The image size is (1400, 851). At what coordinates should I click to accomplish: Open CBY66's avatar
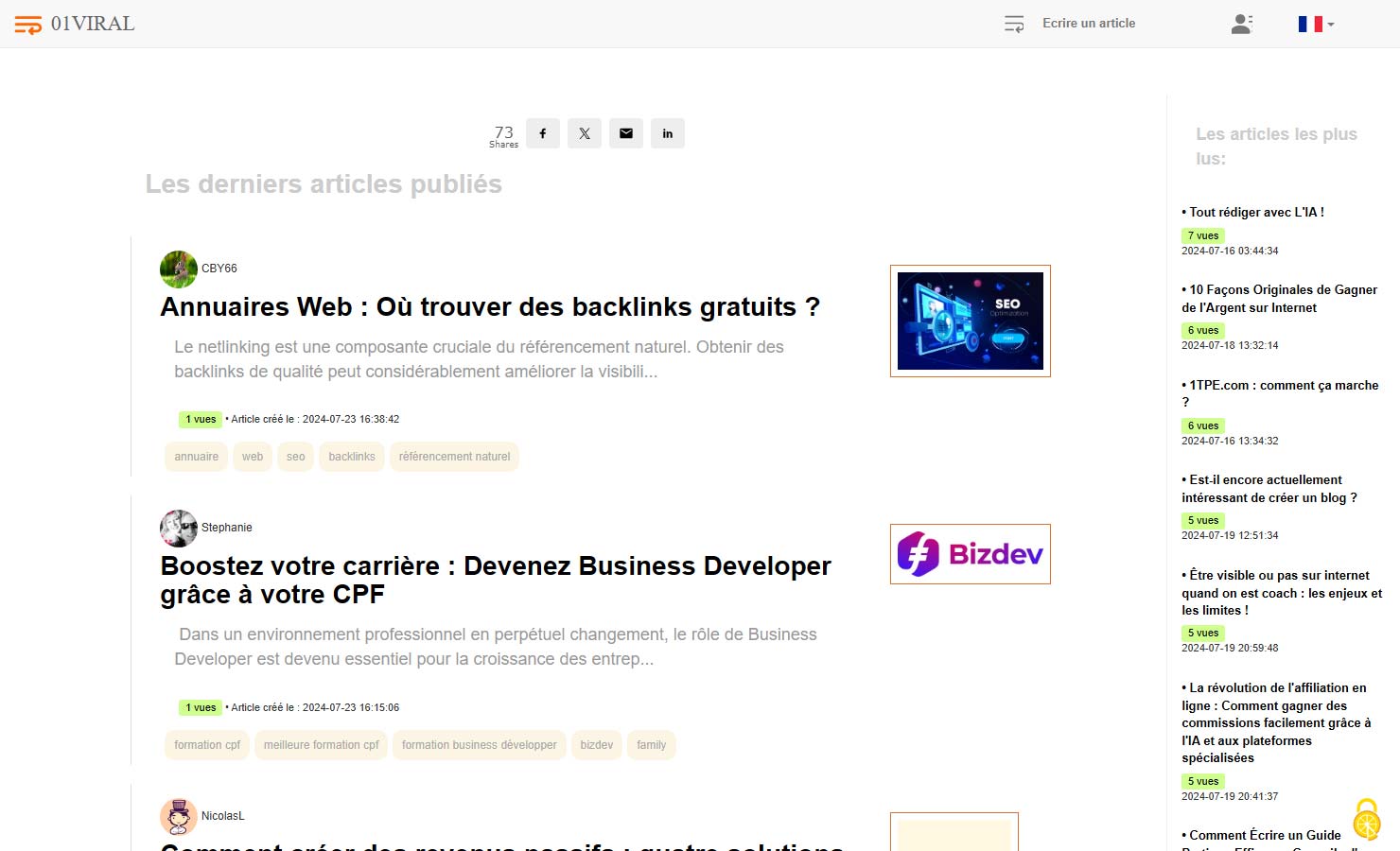tap(178, 269)
